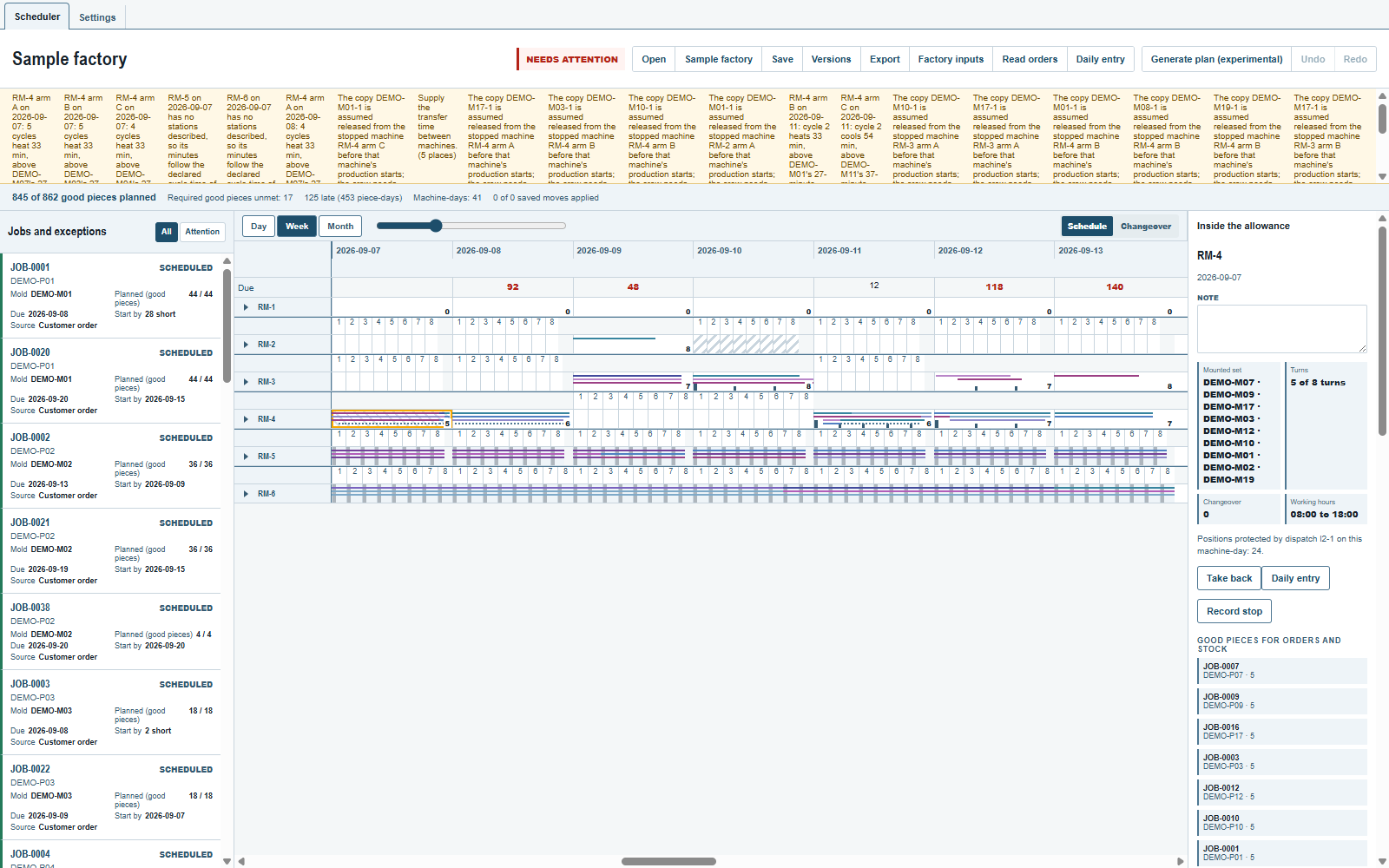1389x868 pixels.
Task: Select job card JOB-0038
Action: [x=111, y=632]
